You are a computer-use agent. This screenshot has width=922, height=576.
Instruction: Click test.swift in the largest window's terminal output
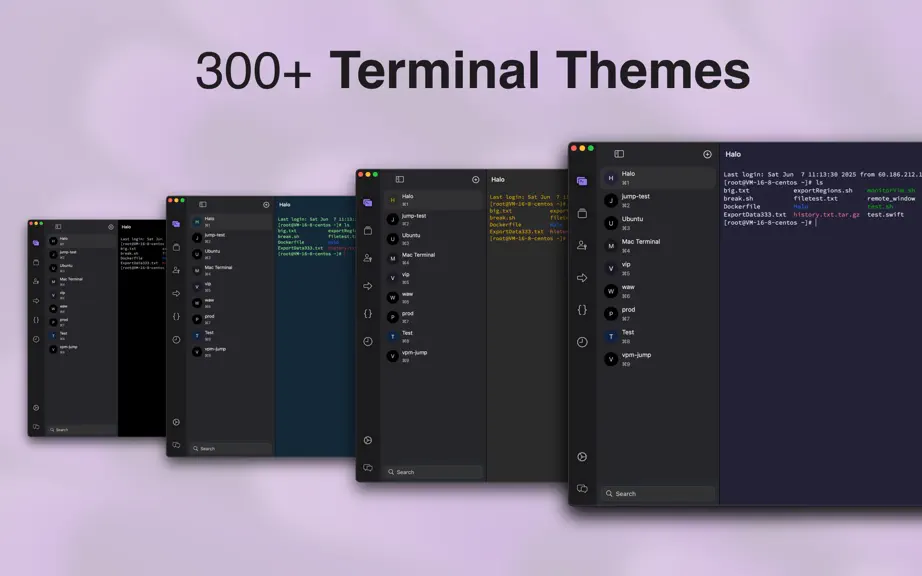click(x=885, y=215)
